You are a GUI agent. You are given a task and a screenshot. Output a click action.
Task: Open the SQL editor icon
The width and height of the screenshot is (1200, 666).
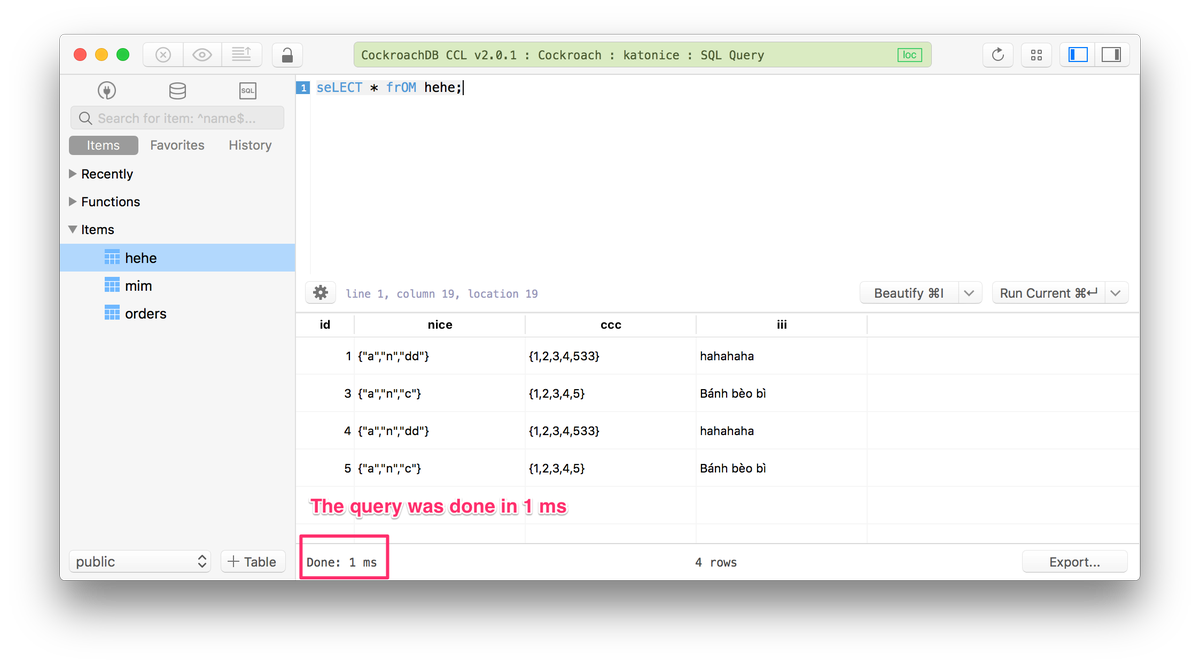click(x=248, y=91)
